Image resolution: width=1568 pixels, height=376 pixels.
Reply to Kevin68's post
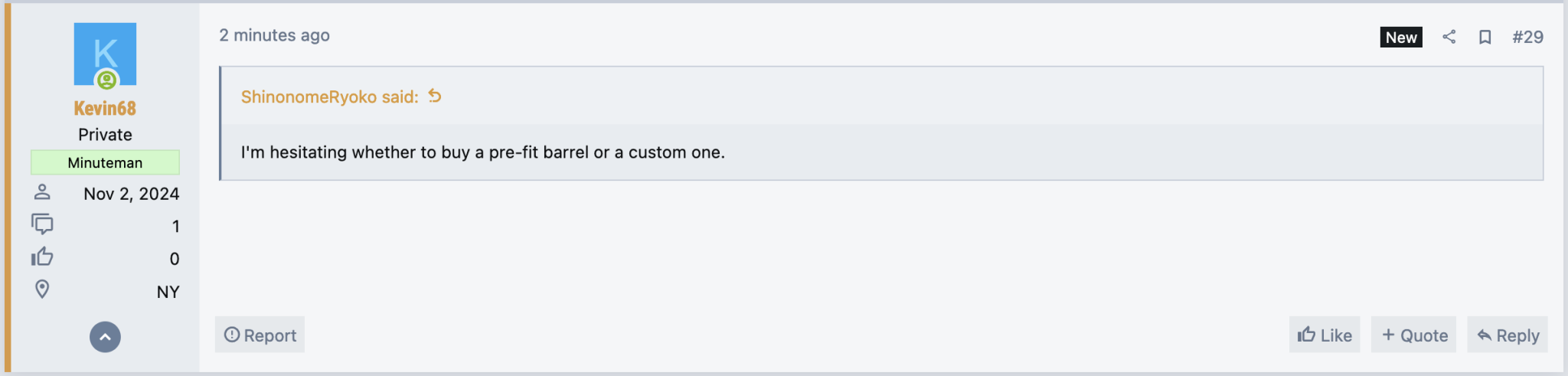pos(1508,335)
